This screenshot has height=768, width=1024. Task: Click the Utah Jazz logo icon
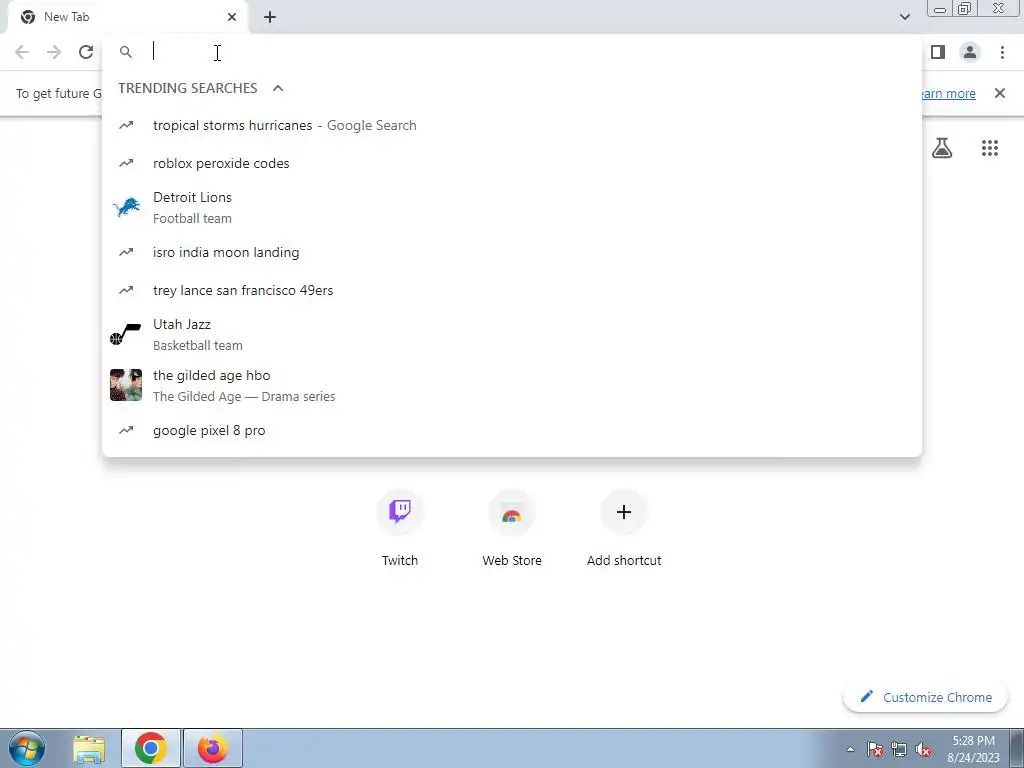point(125,334)
